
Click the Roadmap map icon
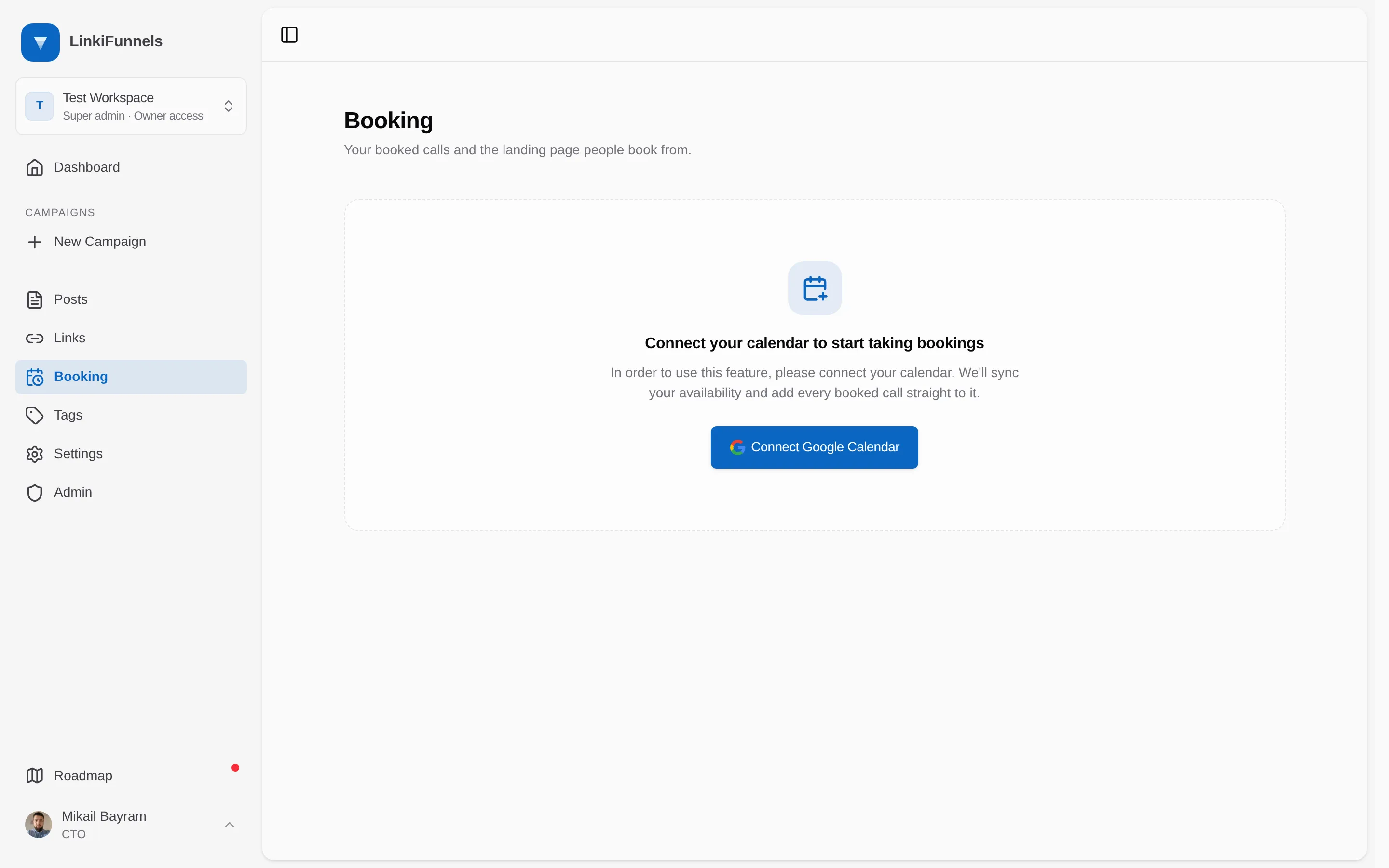(34, 775)
